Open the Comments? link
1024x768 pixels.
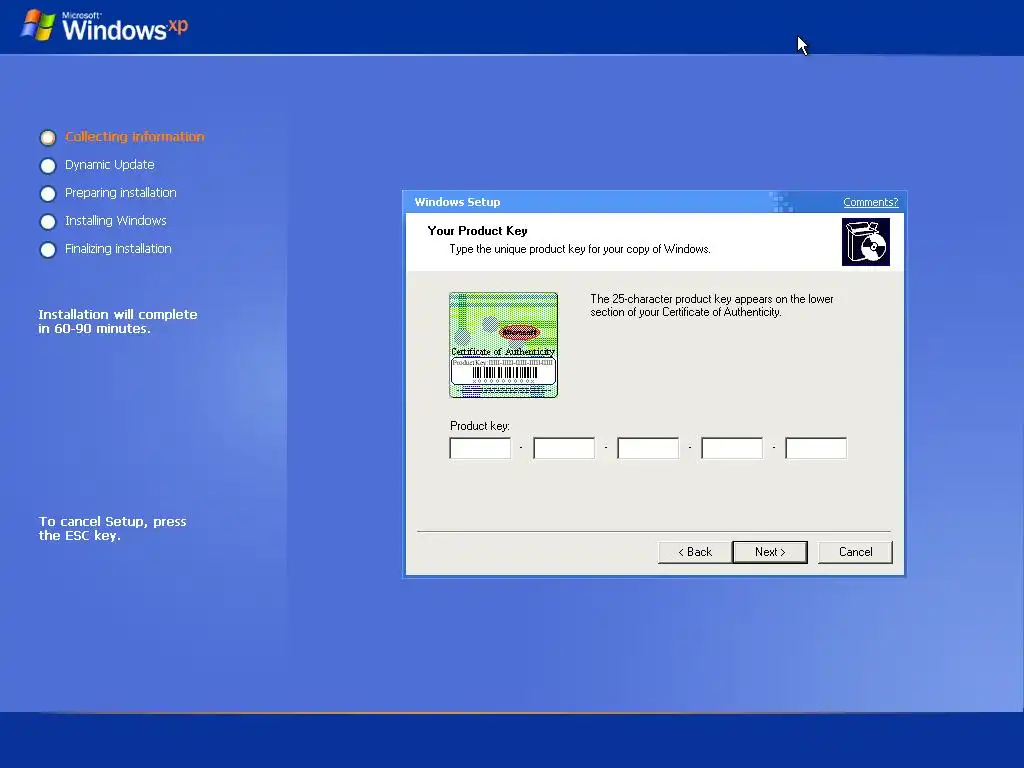(871, 202)
